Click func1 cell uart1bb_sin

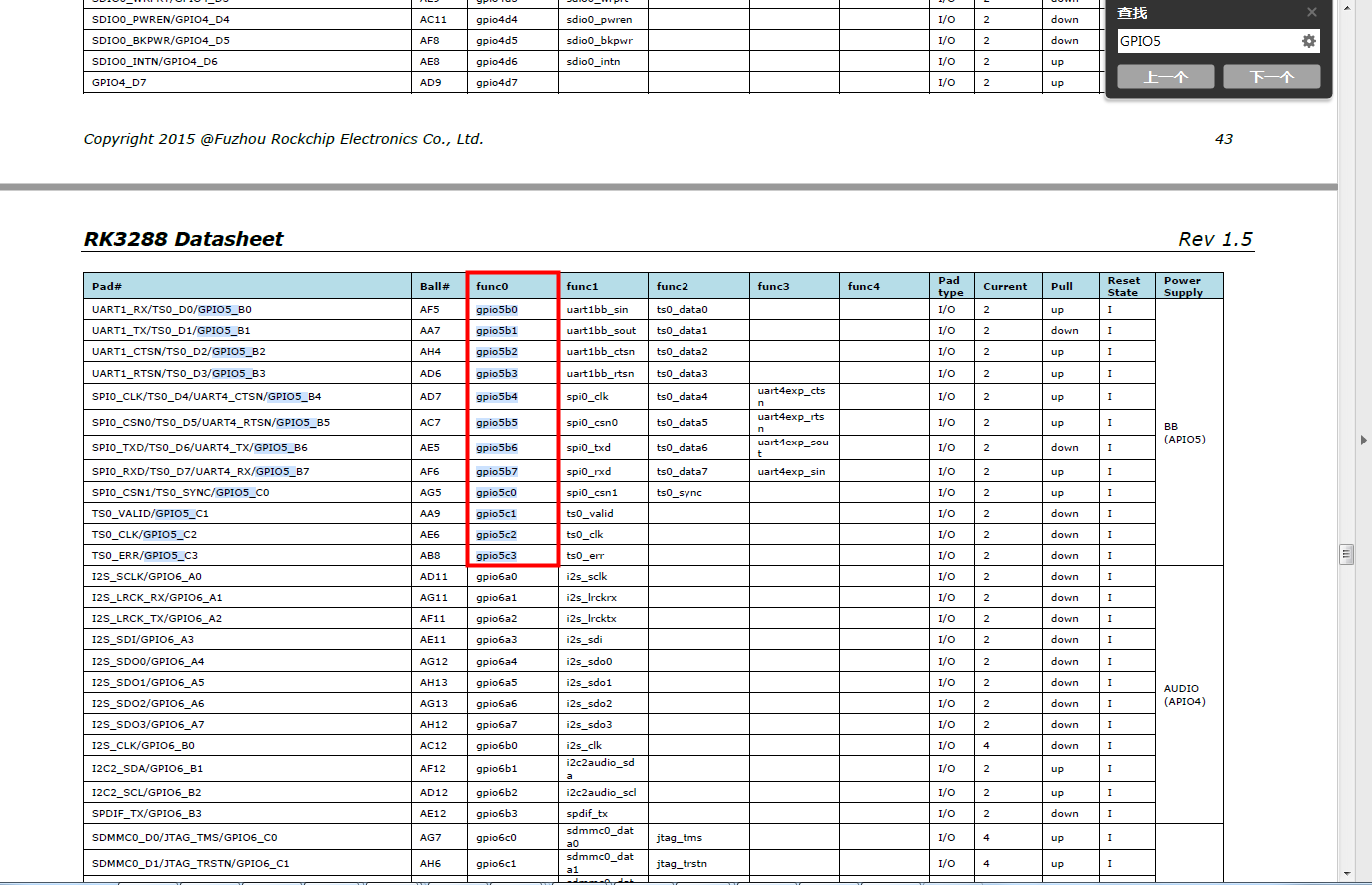click(x=598, y=310)
